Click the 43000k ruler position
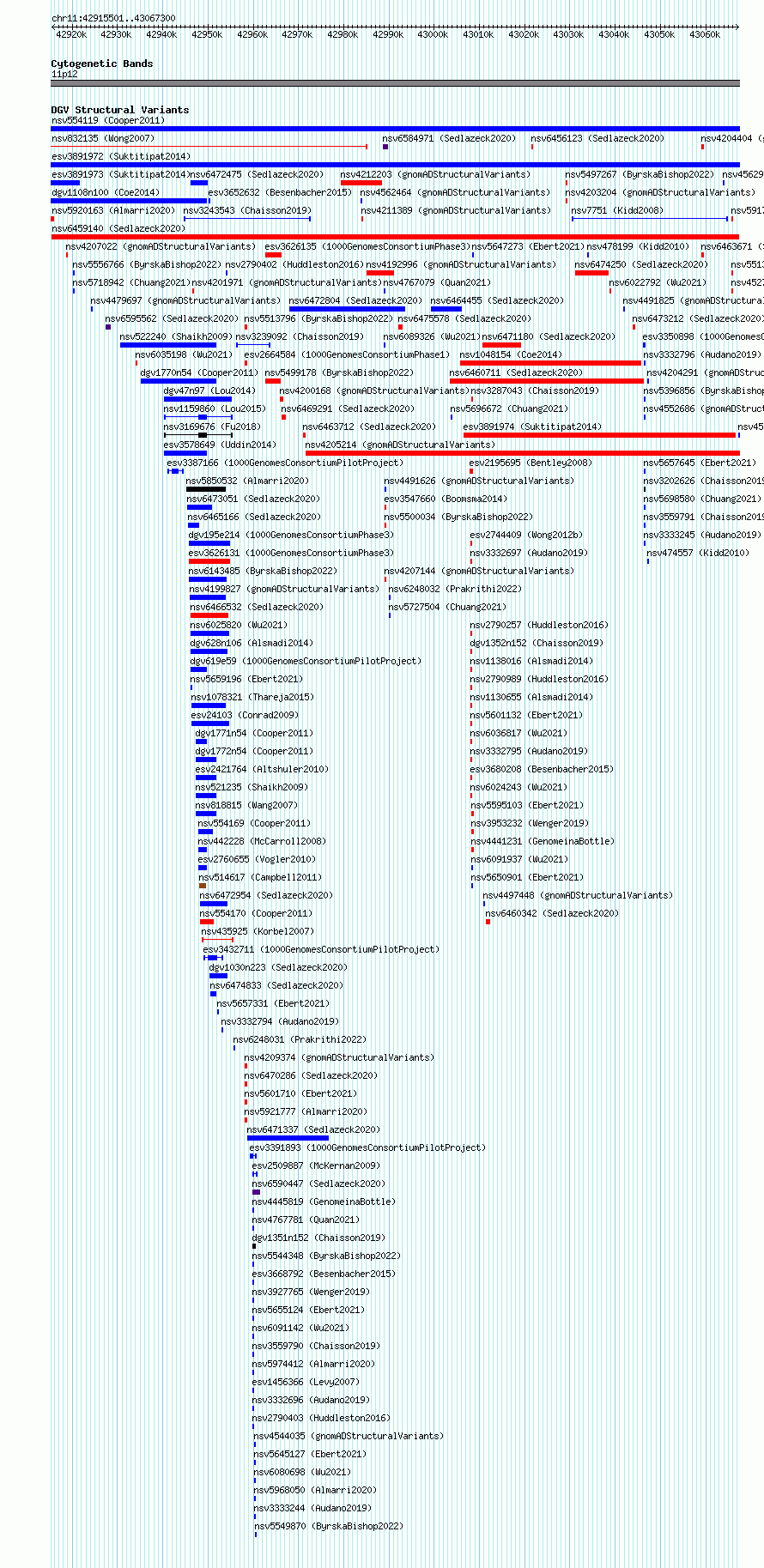Image resolution: width=764 pixels, height=1568 pixels. pyautogui.click(x=434, y=34)
